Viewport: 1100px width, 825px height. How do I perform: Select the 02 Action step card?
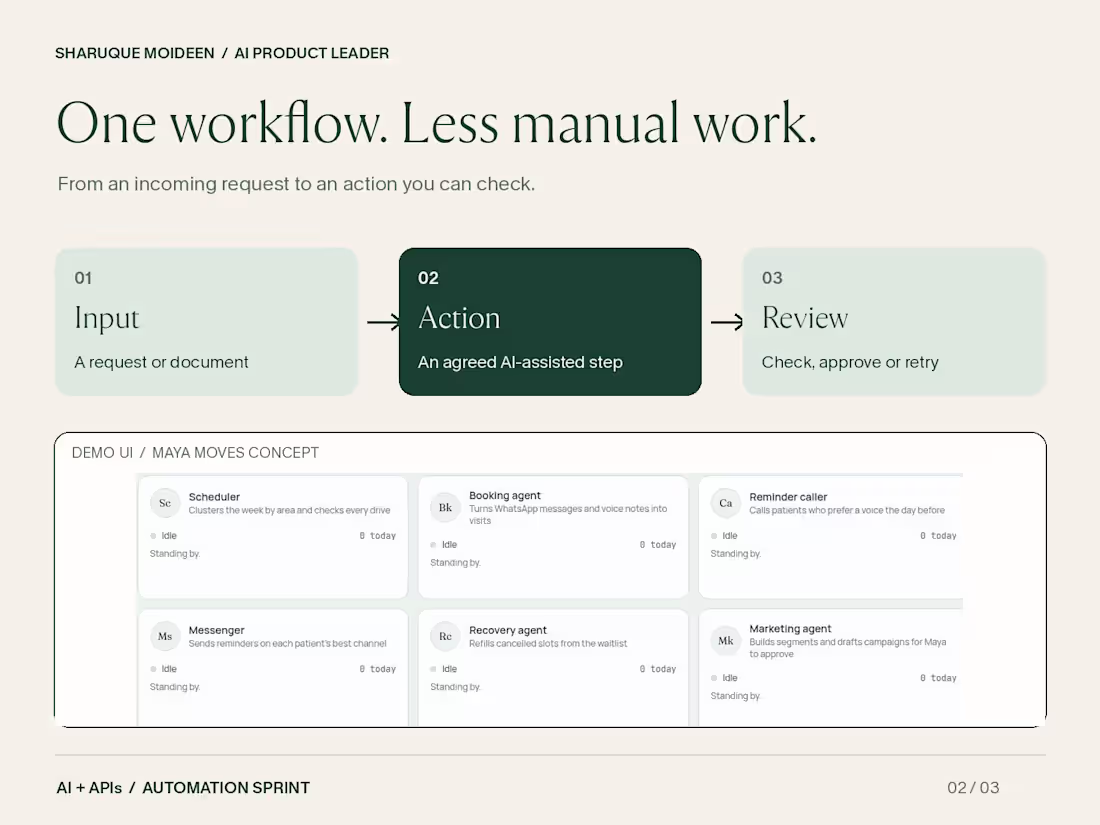550,321
